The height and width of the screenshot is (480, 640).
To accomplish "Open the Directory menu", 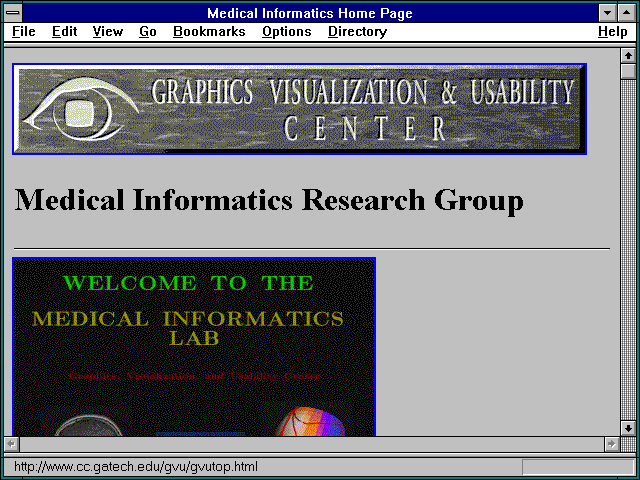I will 358,32.
